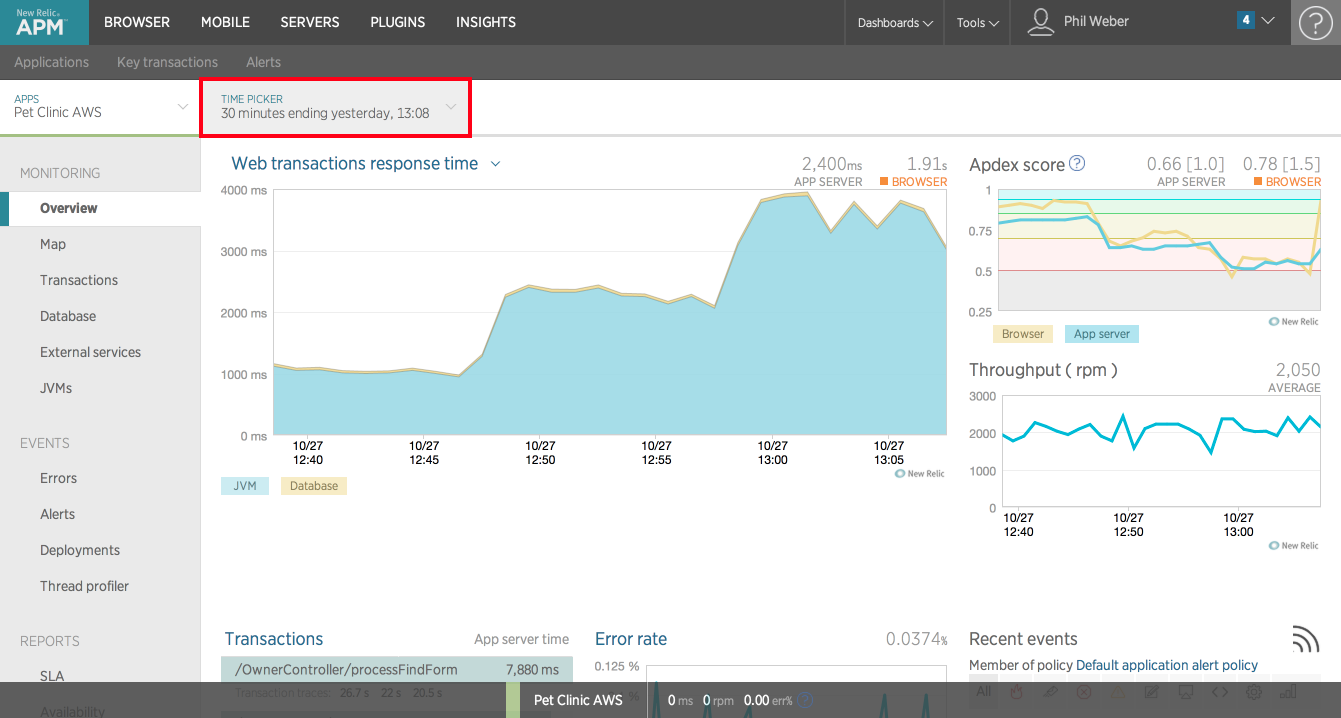Click the Apdex score chart title
The width and height of the screenshot is (1341, 718).
[x=1017, y=164]
